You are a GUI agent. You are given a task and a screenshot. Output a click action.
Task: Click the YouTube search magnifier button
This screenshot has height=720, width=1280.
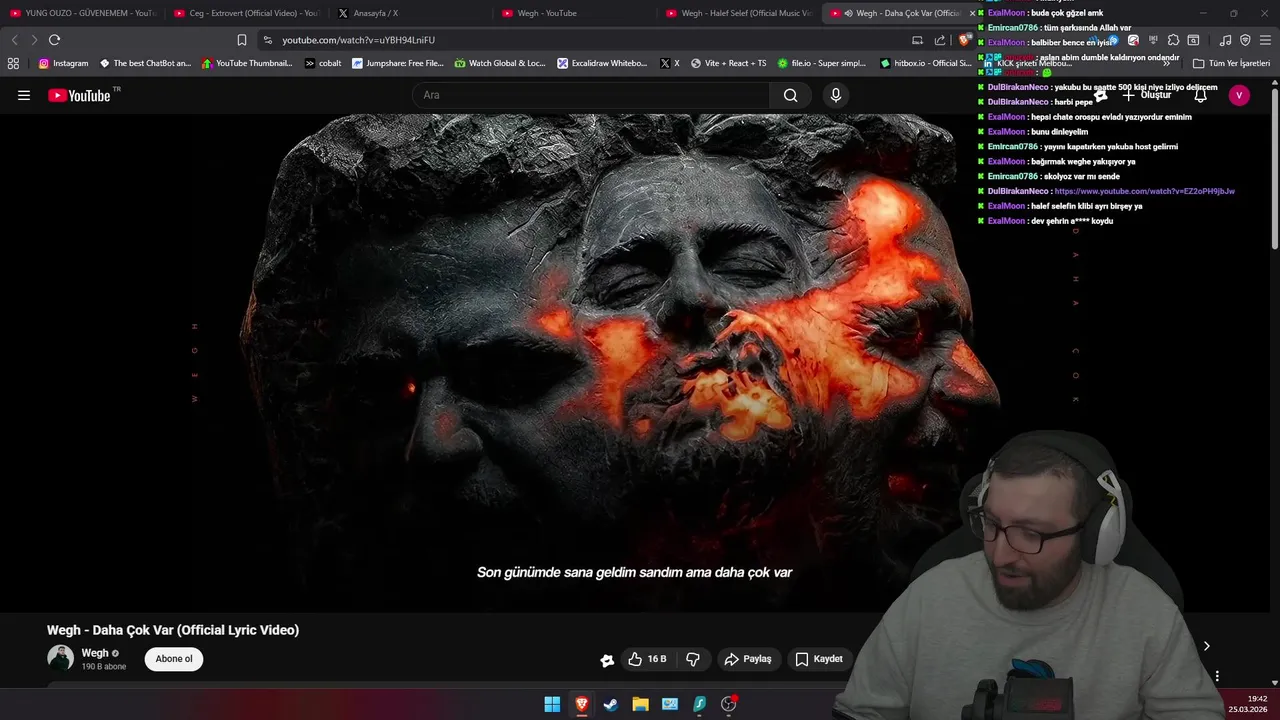pos(790,95)
